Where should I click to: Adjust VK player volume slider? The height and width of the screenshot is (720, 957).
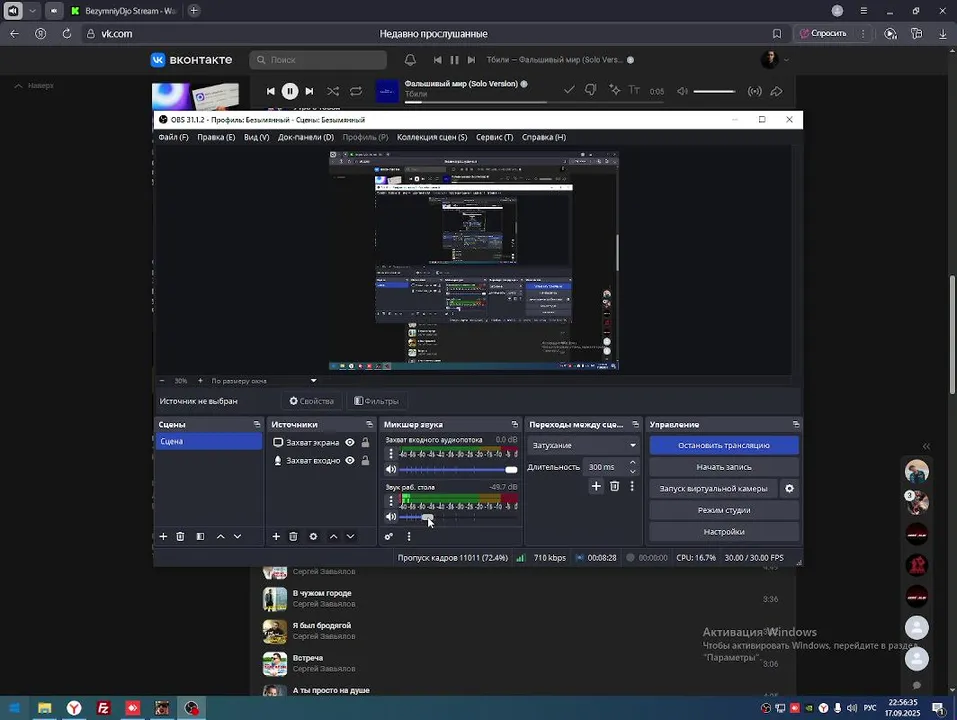(714, 91)
